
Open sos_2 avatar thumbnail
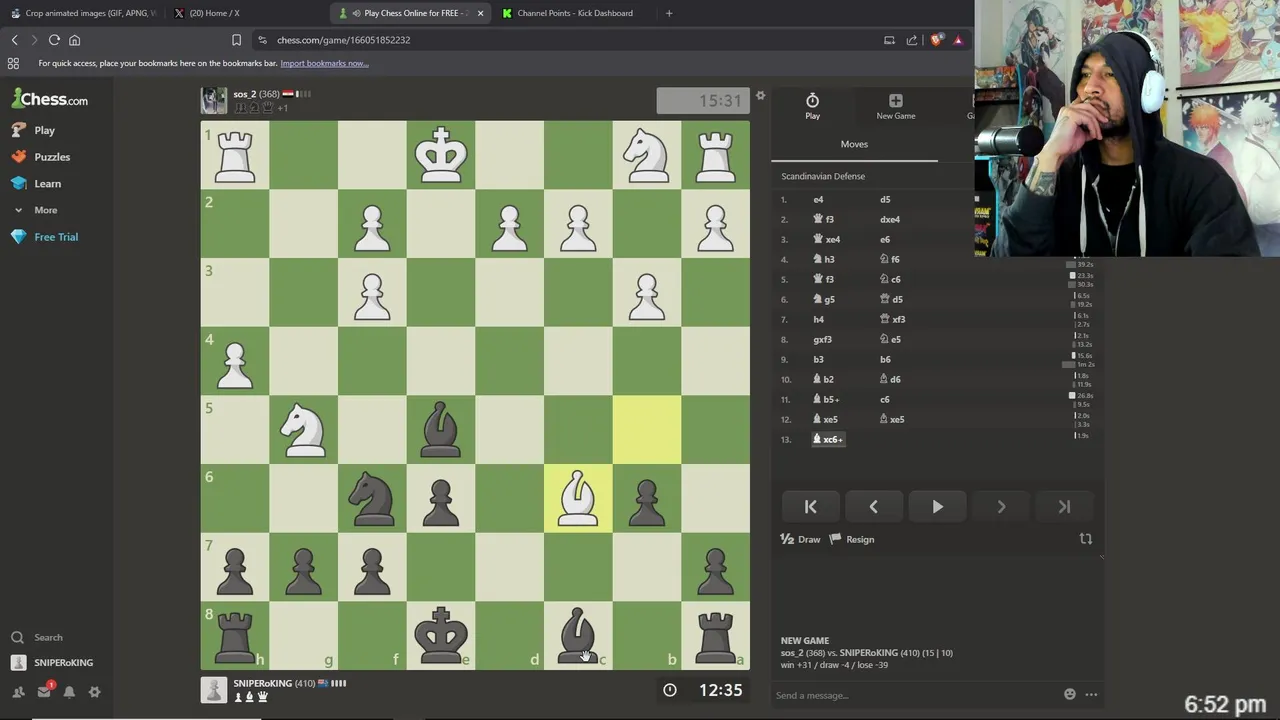214,101
